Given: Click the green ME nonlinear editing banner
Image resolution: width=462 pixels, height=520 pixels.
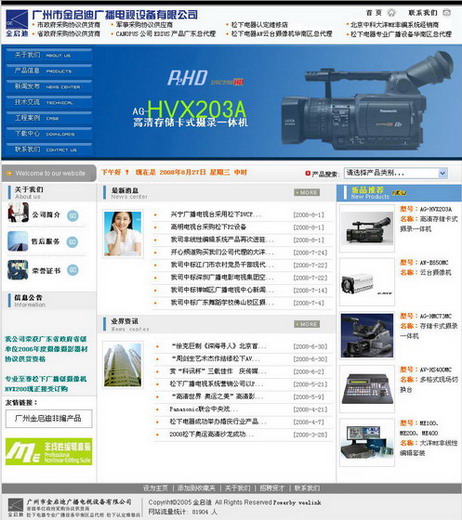Looking at the screenshot, I should 49,451.
